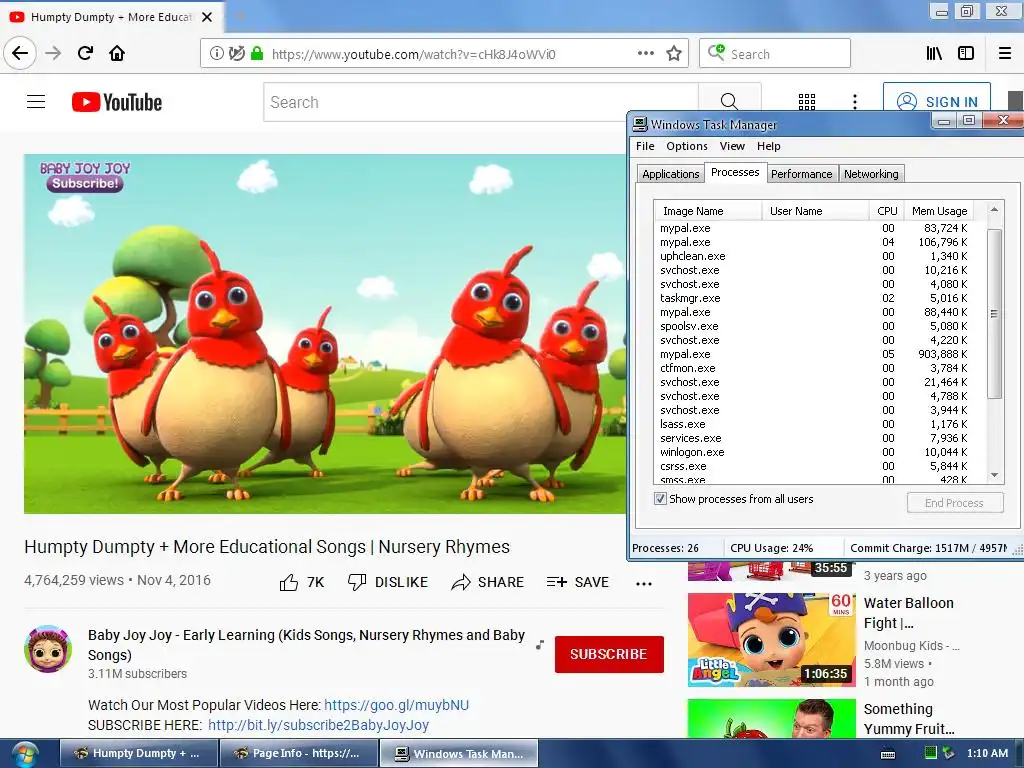
Task: Open the YouTube apps grid icon
Action: [x=807, y=102]
